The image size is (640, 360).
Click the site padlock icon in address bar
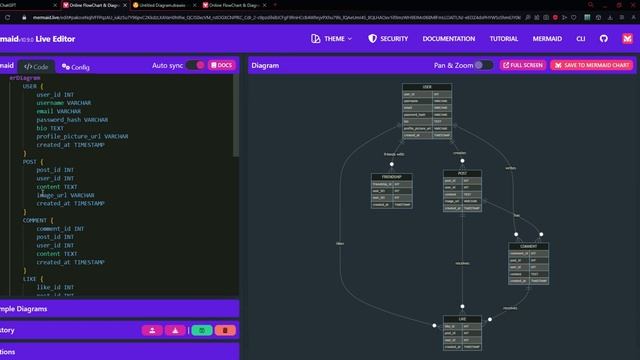point(24,18)
